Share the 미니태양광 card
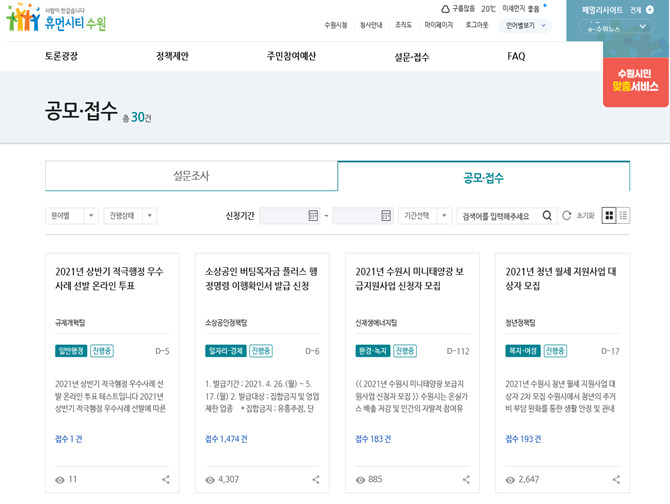Image resolution: width=670 pixels, height=504 pixels. coord(466,480)
